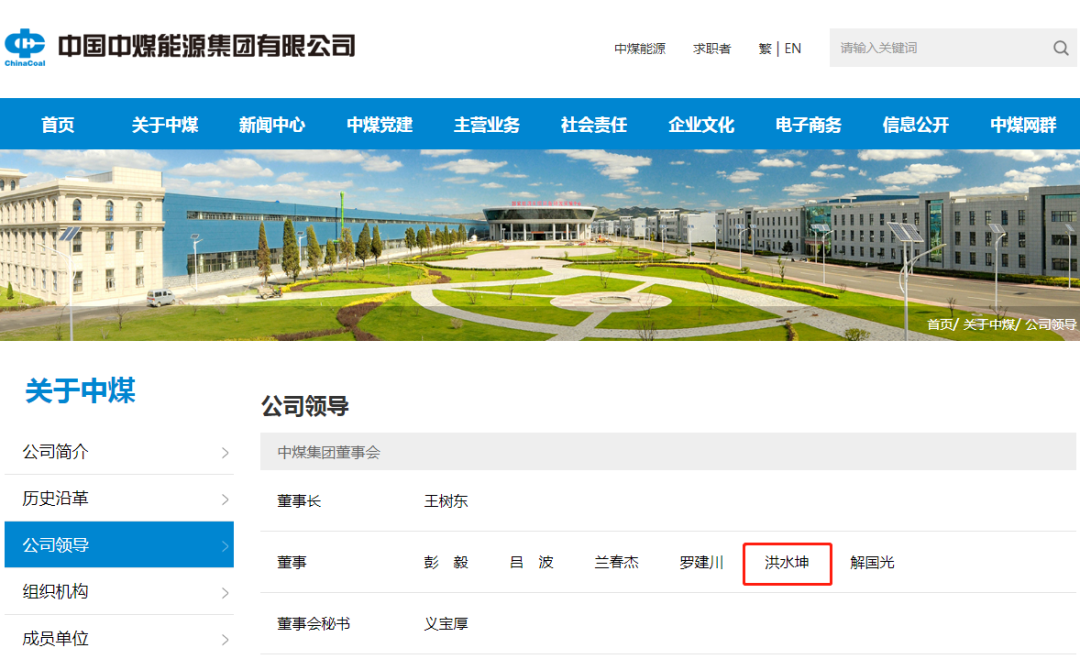Click the chevron beside 公司领导 sidebar item
This screenshot has height=659, width=1080.
(225, 546)
